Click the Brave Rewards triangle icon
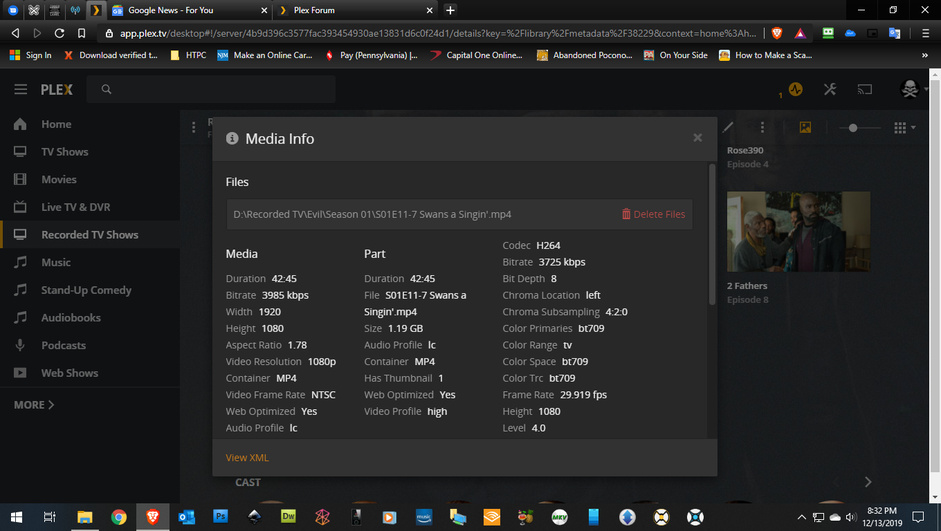Screen dimensions: 941x531 800,33
